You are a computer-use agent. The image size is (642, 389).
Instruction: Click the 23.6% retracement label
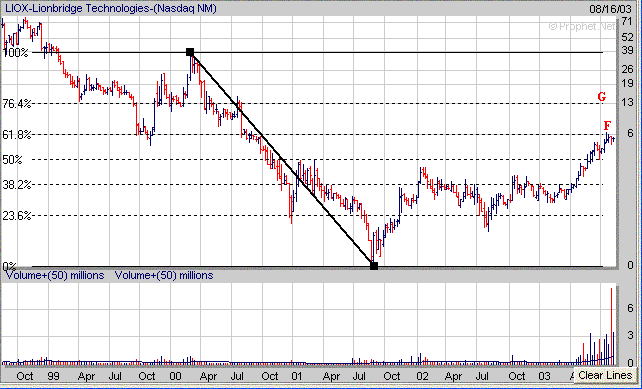pyautogui.click(x=17, y=215)
